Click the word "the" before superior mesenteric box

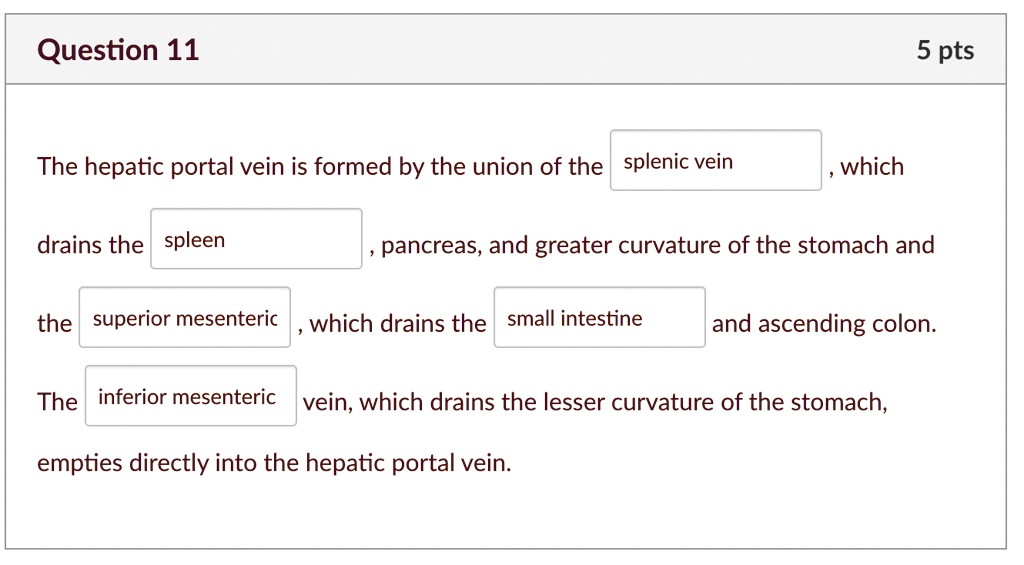click(x=54, y=323)
